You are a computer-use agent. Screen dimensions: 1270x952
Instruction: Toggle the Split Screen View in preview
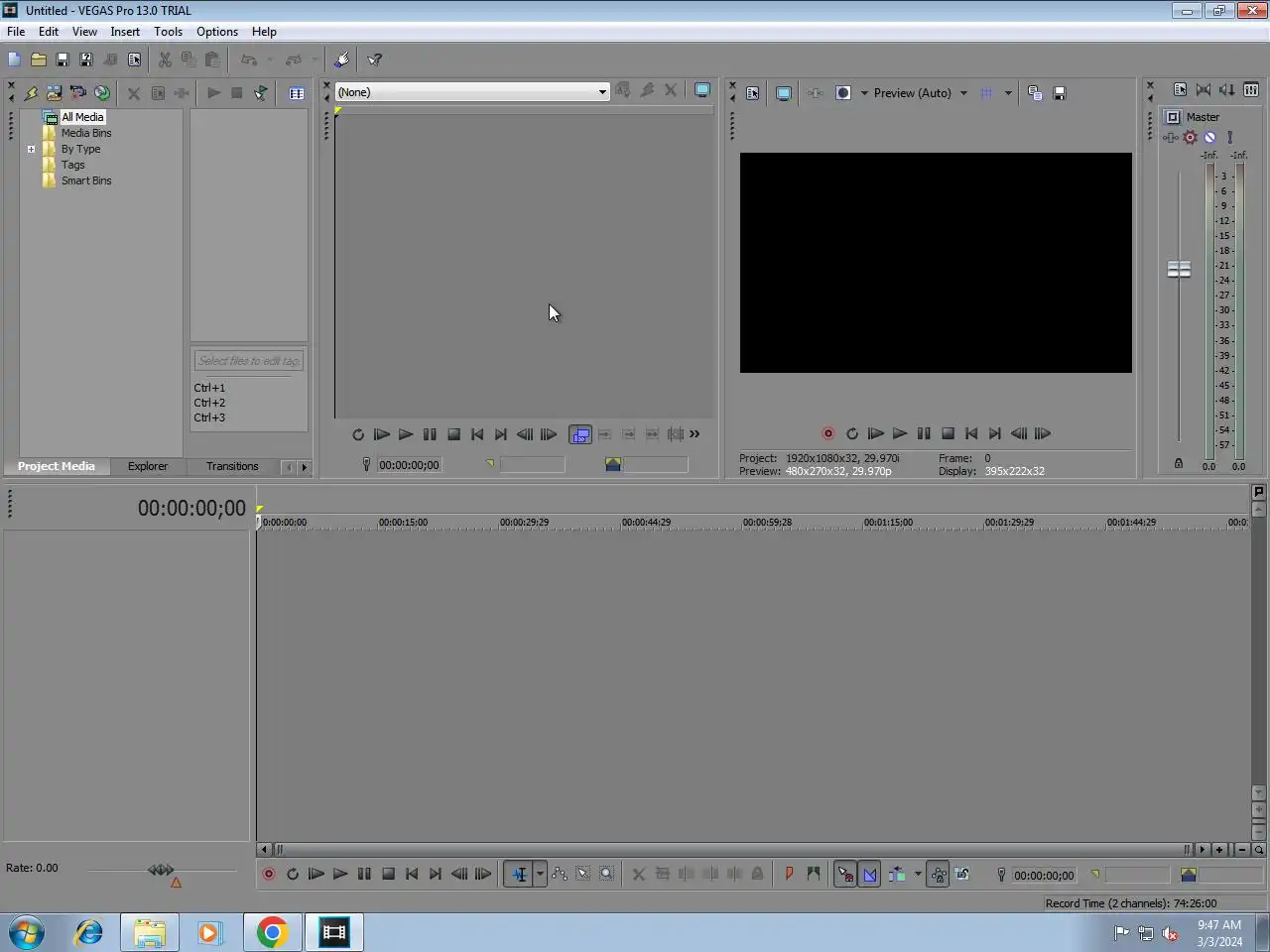843,93
